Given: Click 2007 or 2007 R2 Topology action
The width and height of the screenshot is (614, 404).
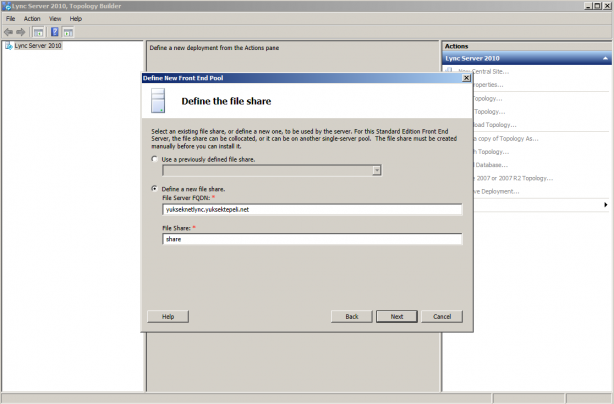Looking at the screenshot, I should point(513,178).
